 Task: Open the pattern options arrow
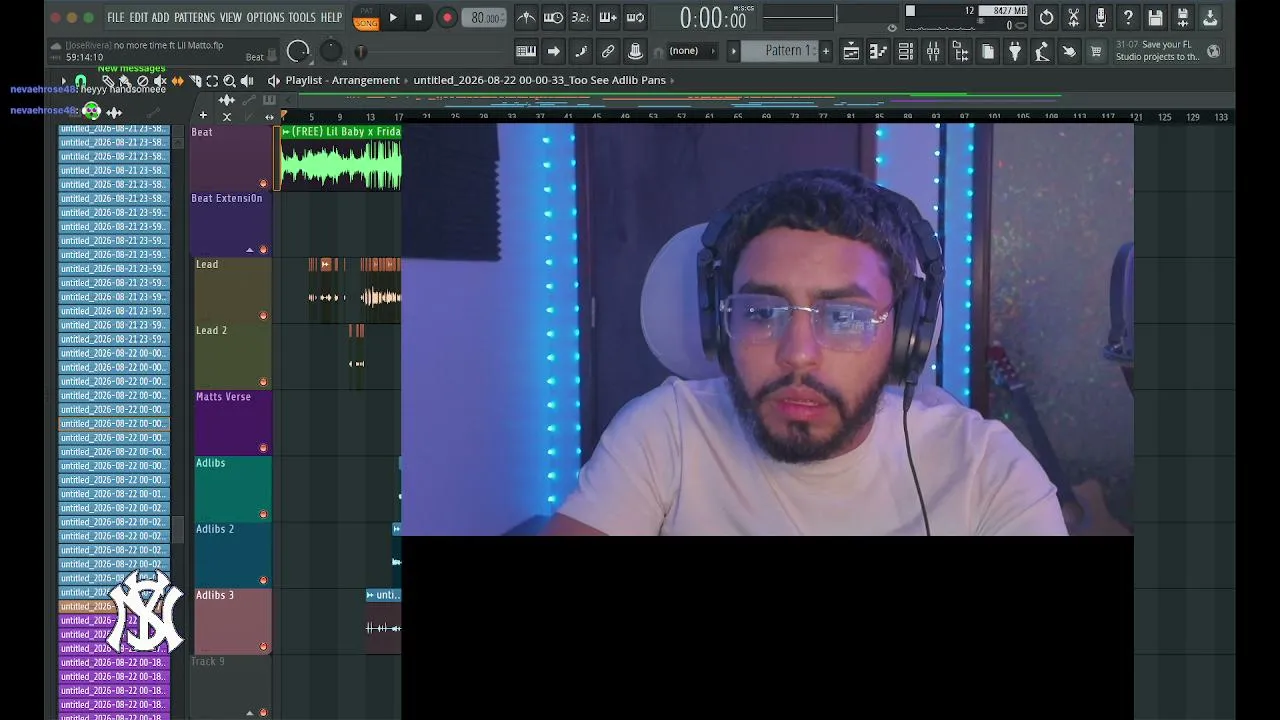733,51
